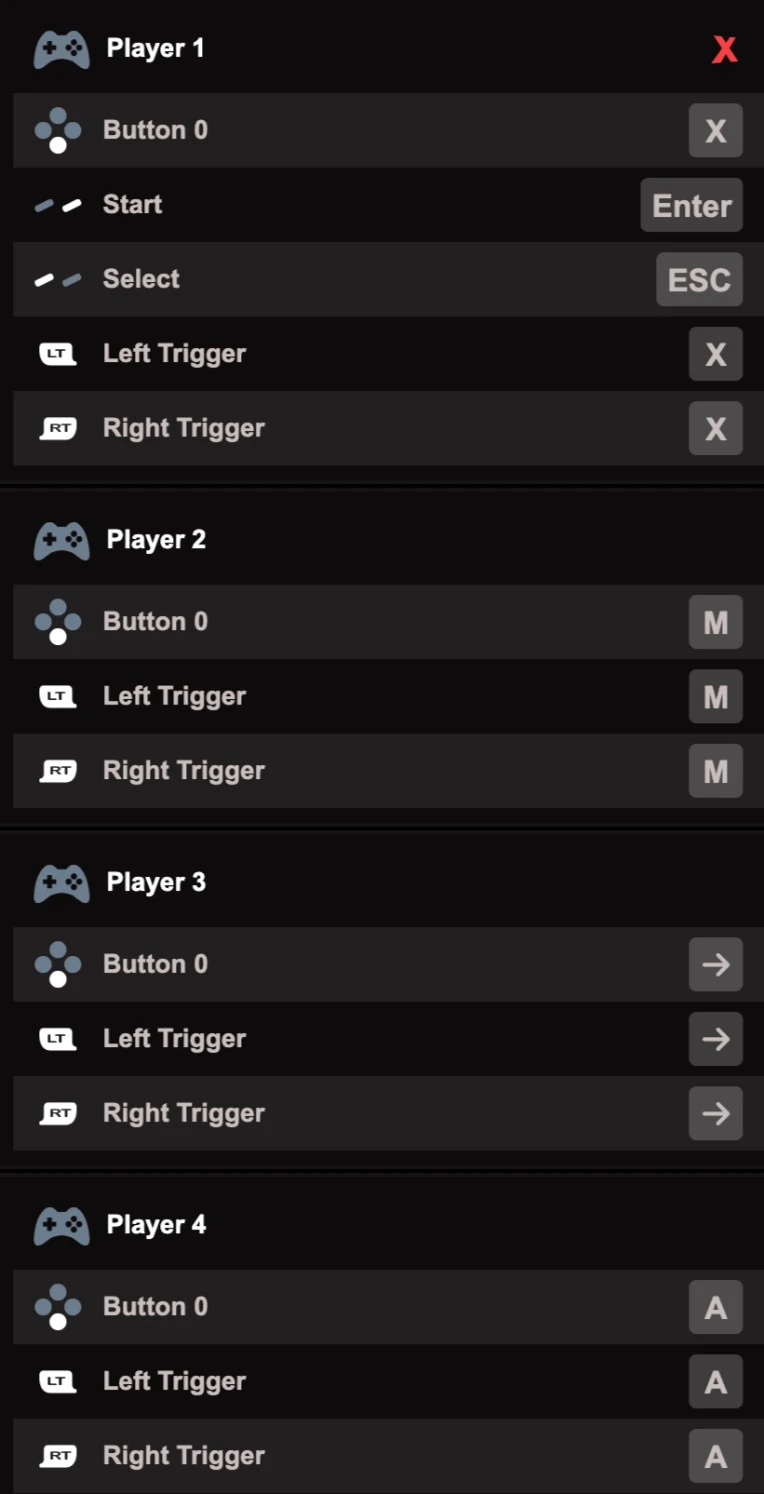Rebind Player 2 Left Trigger M key

(x=716, y=697)
